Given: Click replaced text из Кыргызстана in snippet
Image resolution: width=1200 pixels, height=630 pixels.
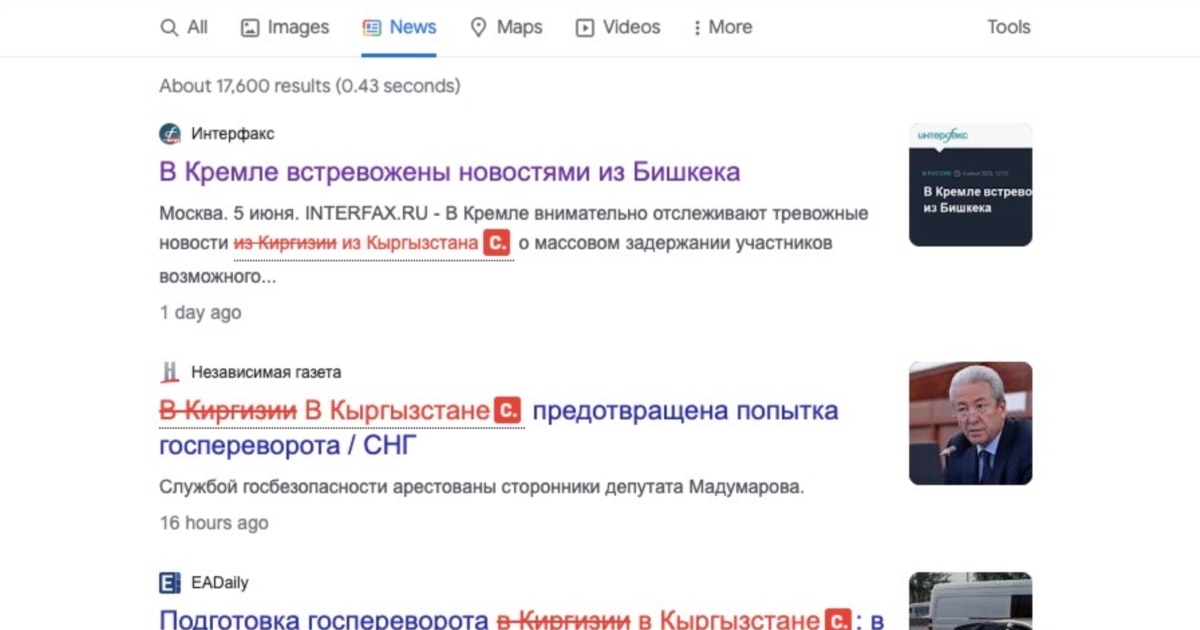Looking at the screenshot, I should 410,243.
